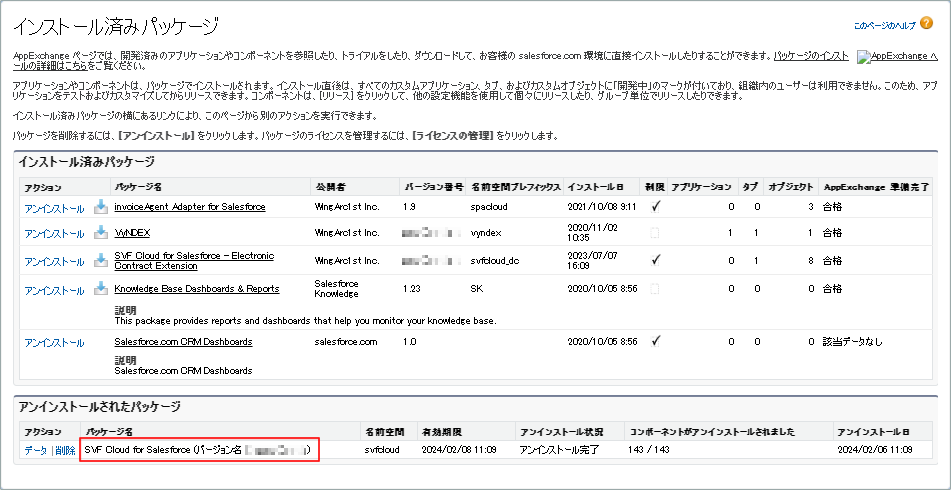
Task: Click the アンインストール状況 column header
Action: (562, 432)
